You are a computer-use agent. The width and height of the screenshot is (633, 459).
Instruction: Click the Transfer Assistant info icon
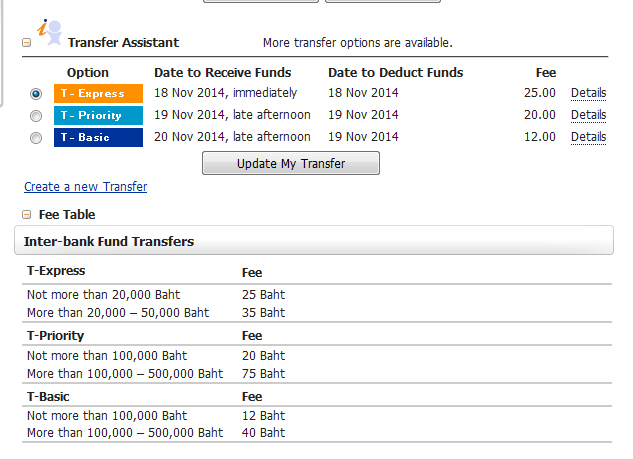click(x=50, y=32)
